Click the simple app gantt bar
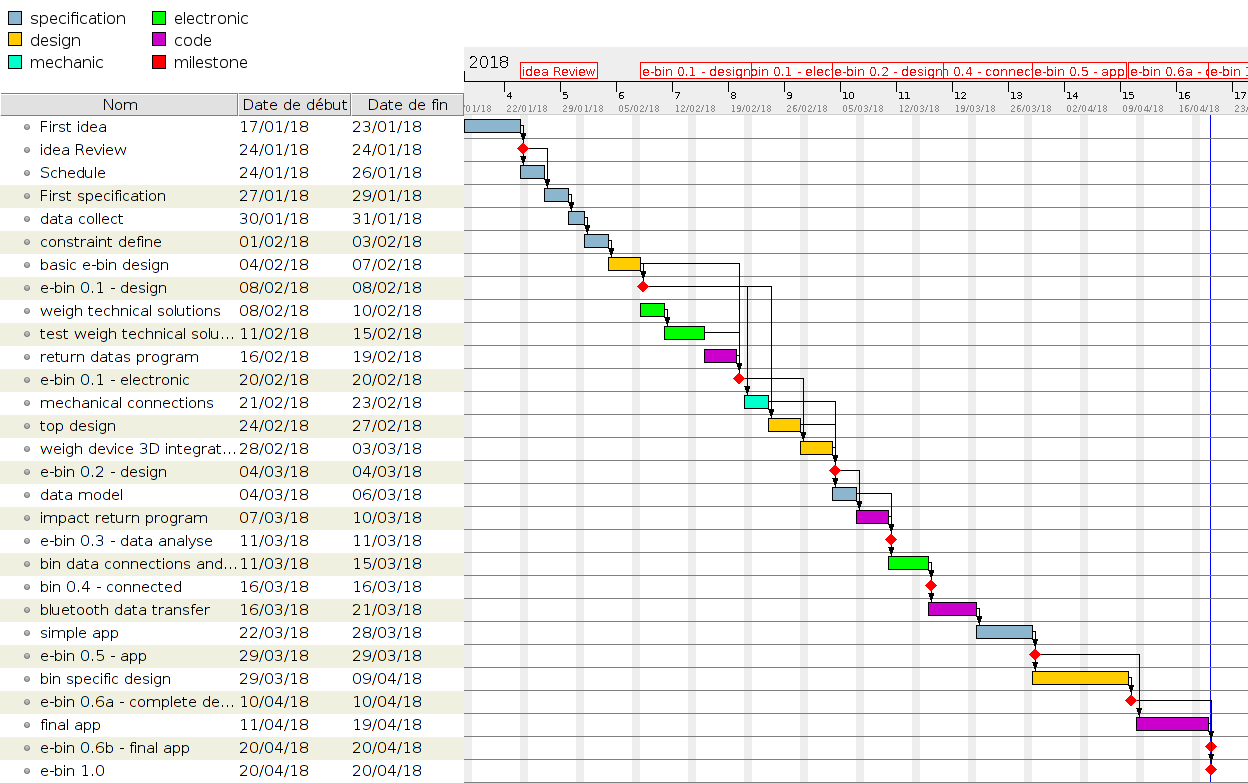Viewport: 1248px width, 783px height. (1004, 632)
